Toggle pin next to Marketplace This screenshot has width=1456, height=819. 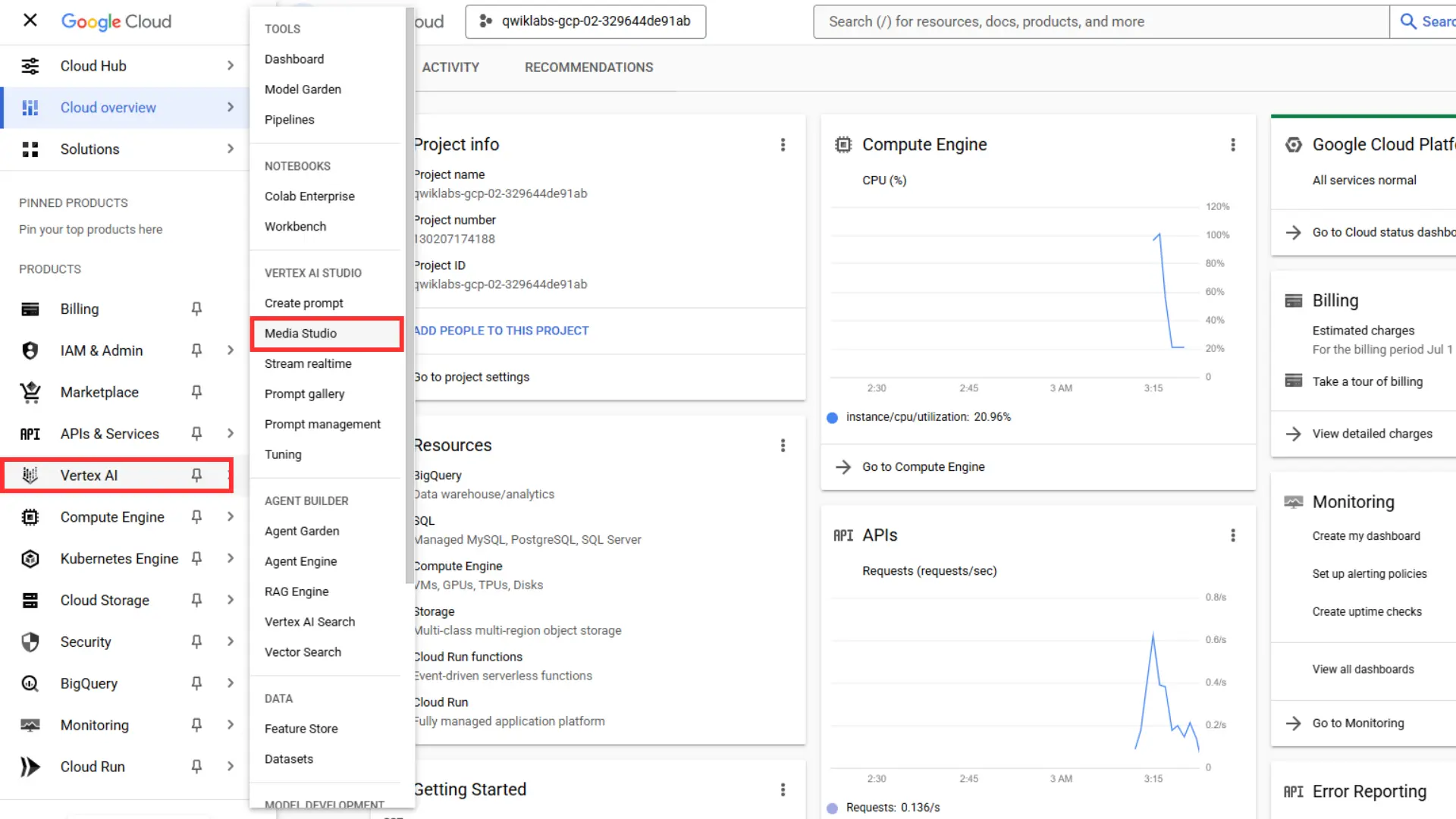[x=196, y=392]
